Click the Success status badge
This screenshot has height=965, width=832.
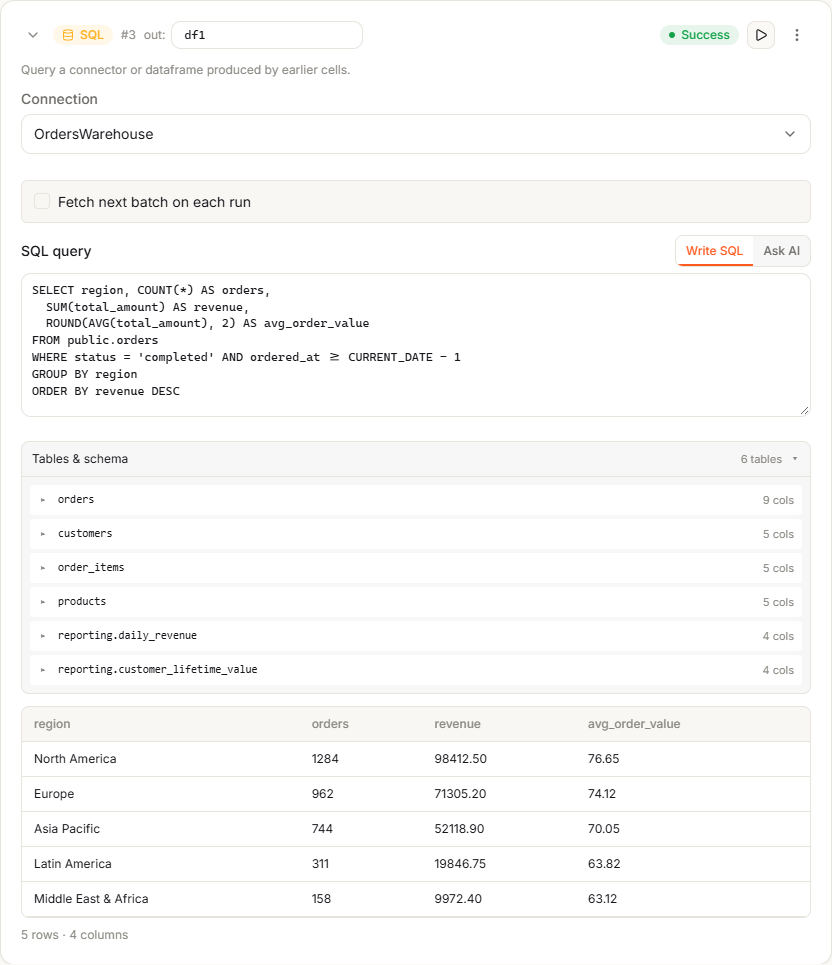click(699, 35)
